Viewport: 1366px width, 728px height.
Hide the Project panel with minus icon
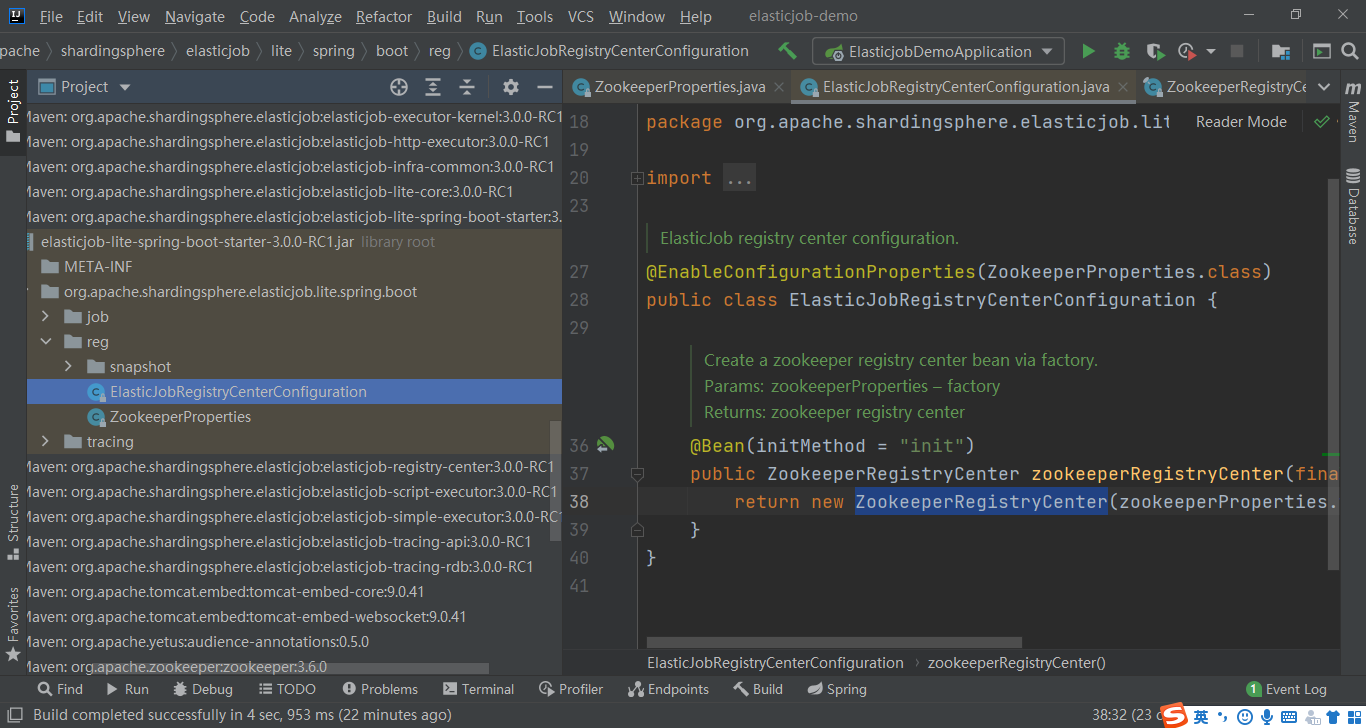coord(545,87)
